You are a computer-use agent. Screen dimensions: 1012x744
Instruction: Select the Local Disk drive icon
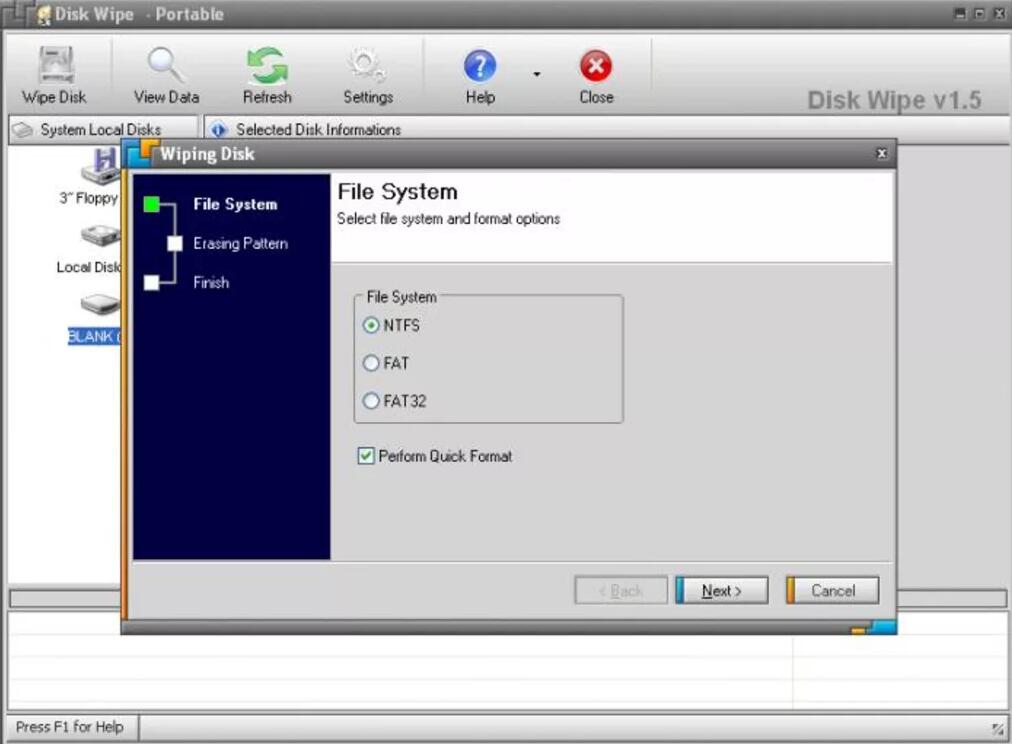(x=101, y=235)
